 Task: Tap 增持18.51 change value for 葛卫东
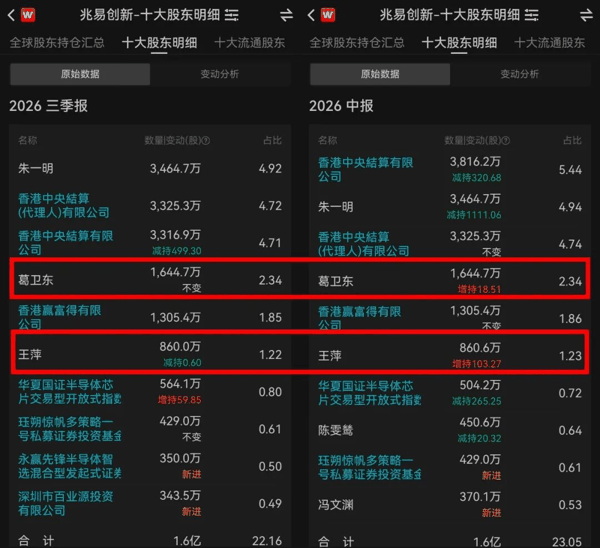click(x=479, y=289)
